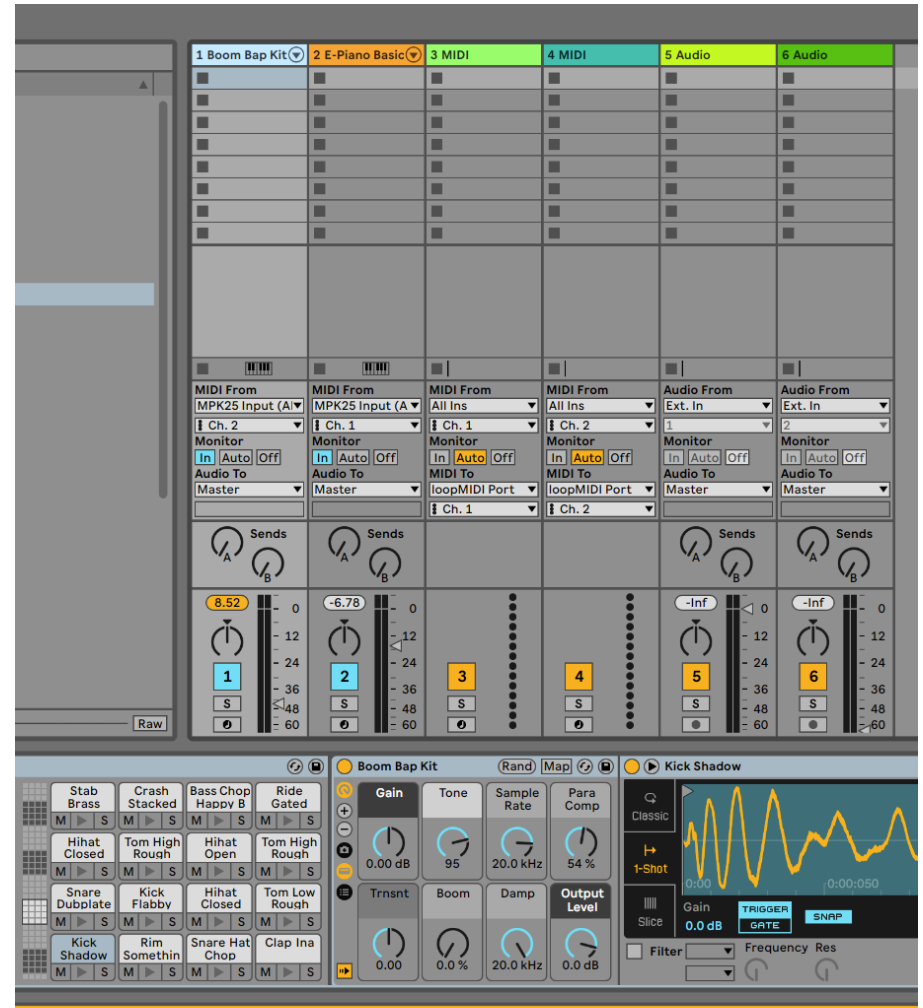Save the Boom Bap Kit preset icon

[x=605, y=766]
